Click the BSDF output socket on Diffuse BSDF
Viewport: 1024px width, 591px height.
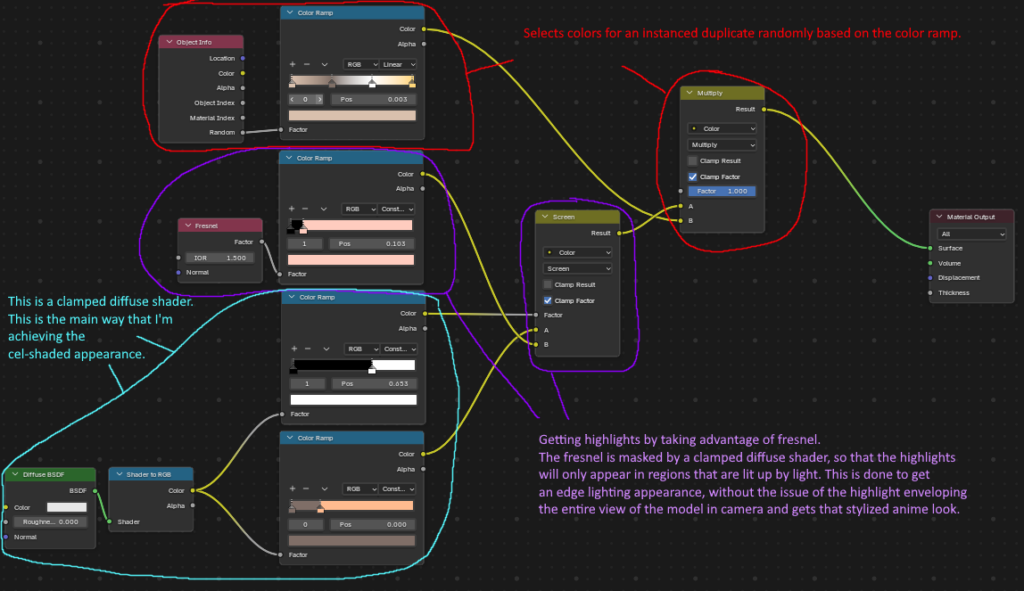(x=96, y=491)
